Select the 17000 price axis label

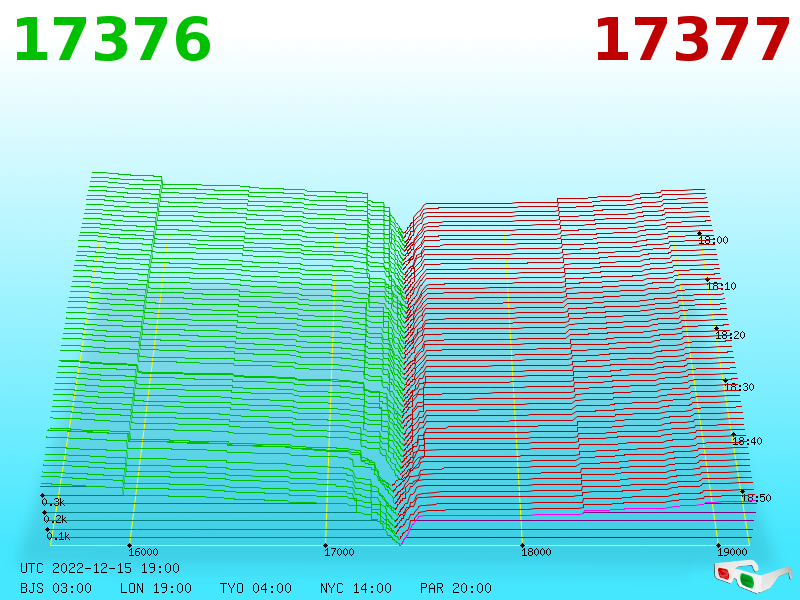point(339,552)
